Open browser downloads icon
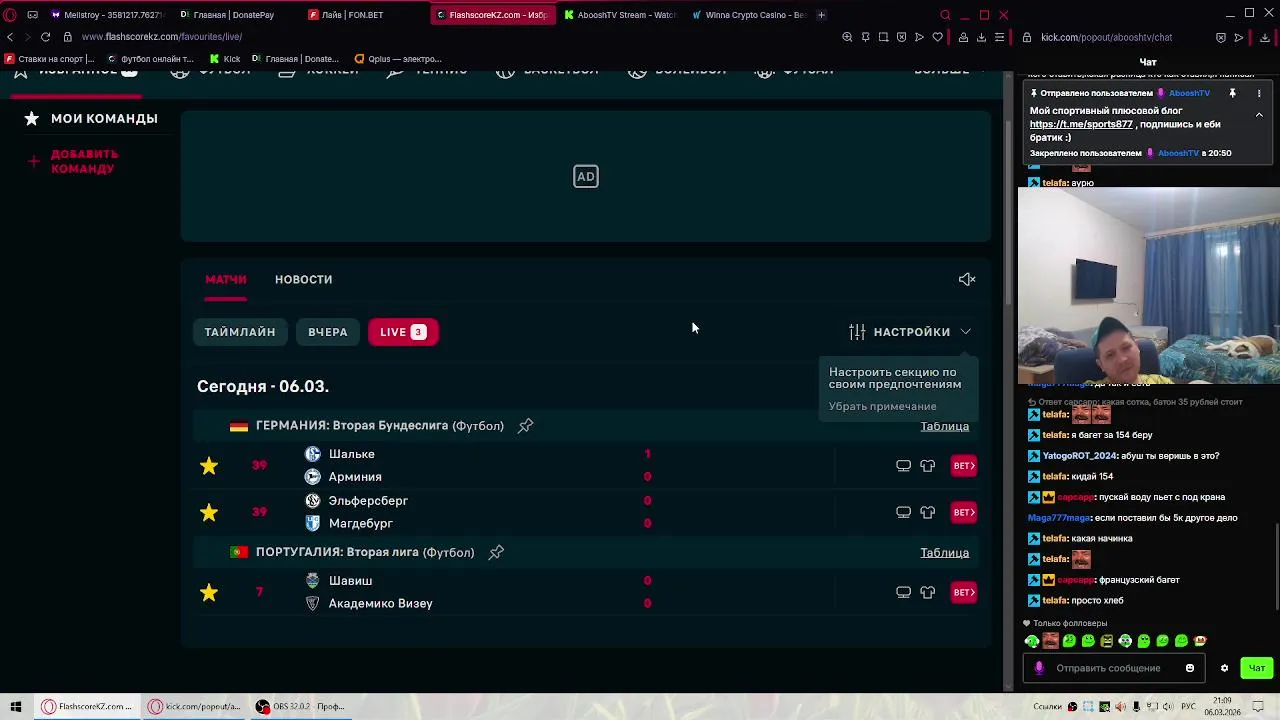1280x720 pixels. [x=981, y=37]
